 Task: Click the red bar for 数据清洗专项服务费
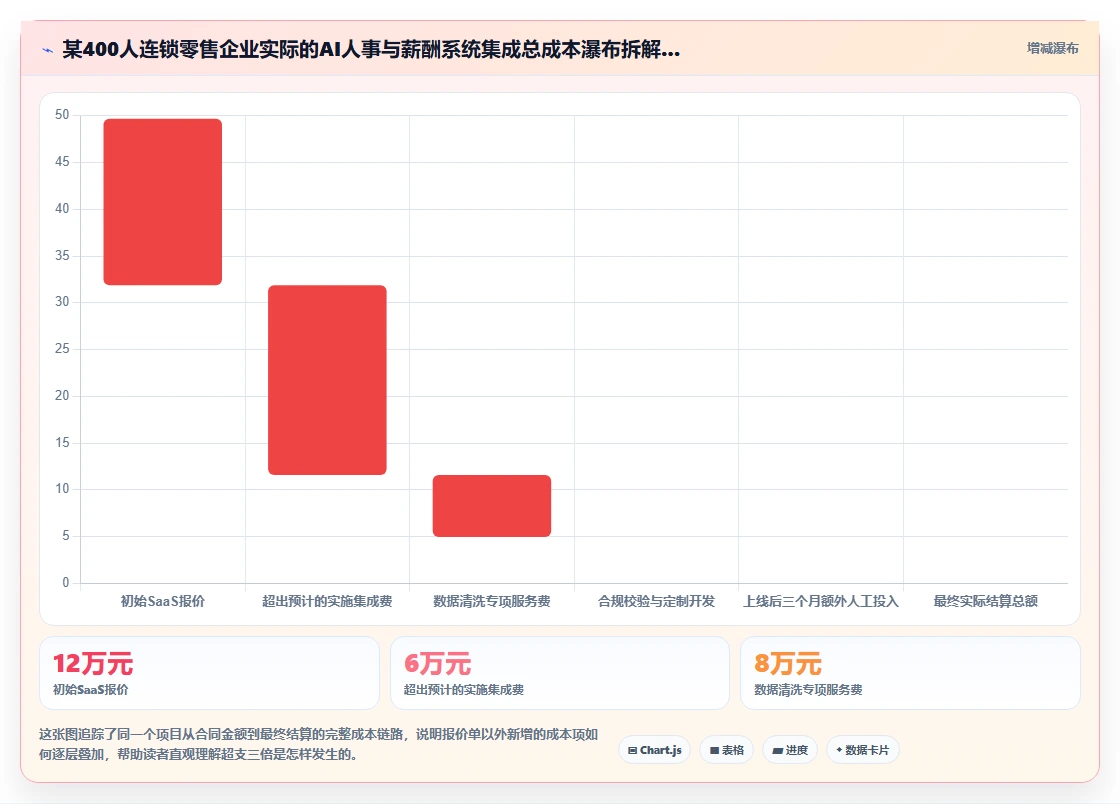pos(492,506)
